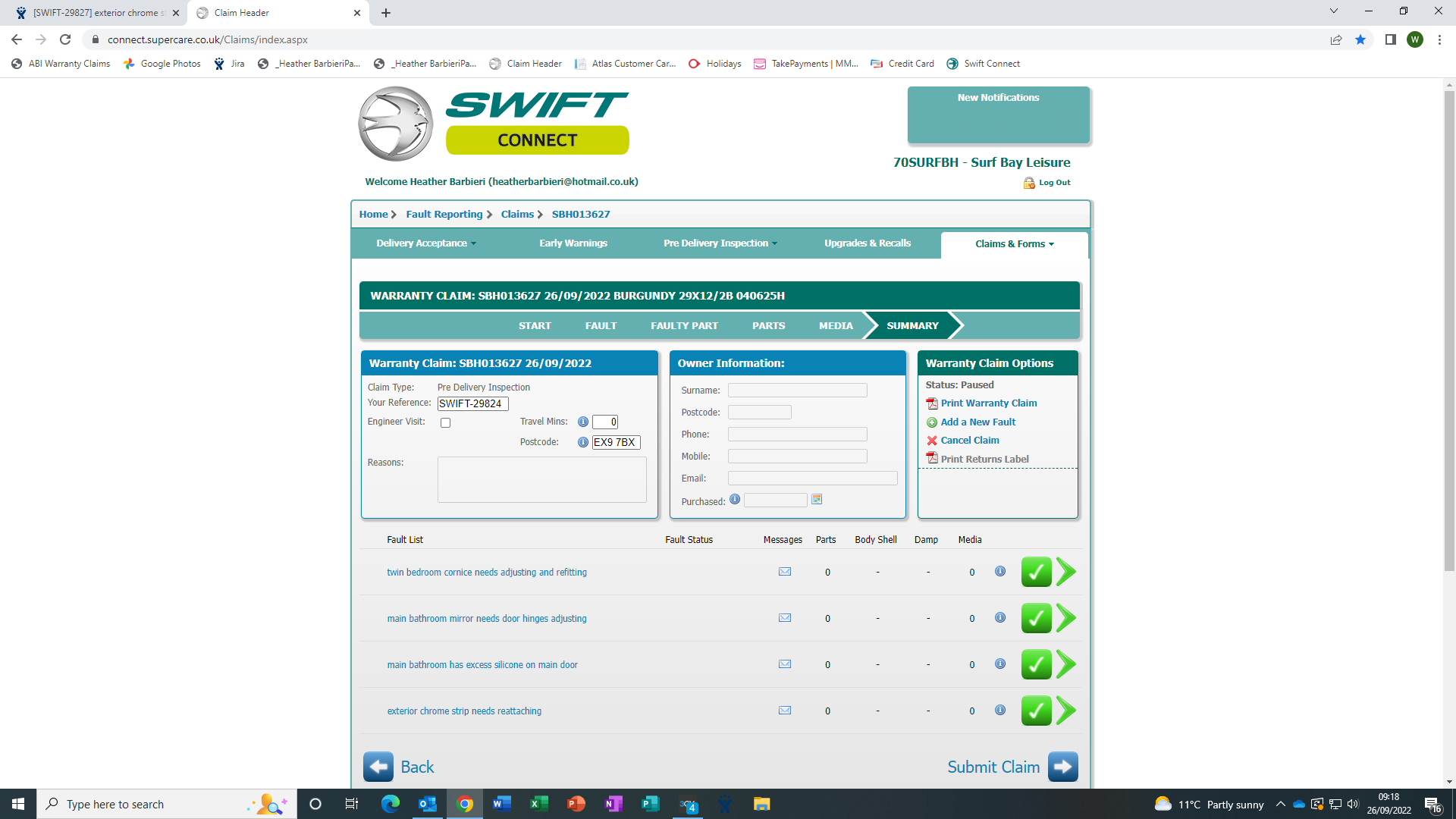
Task: Click the blue Back arrow icon
Action: coord(378,767)
